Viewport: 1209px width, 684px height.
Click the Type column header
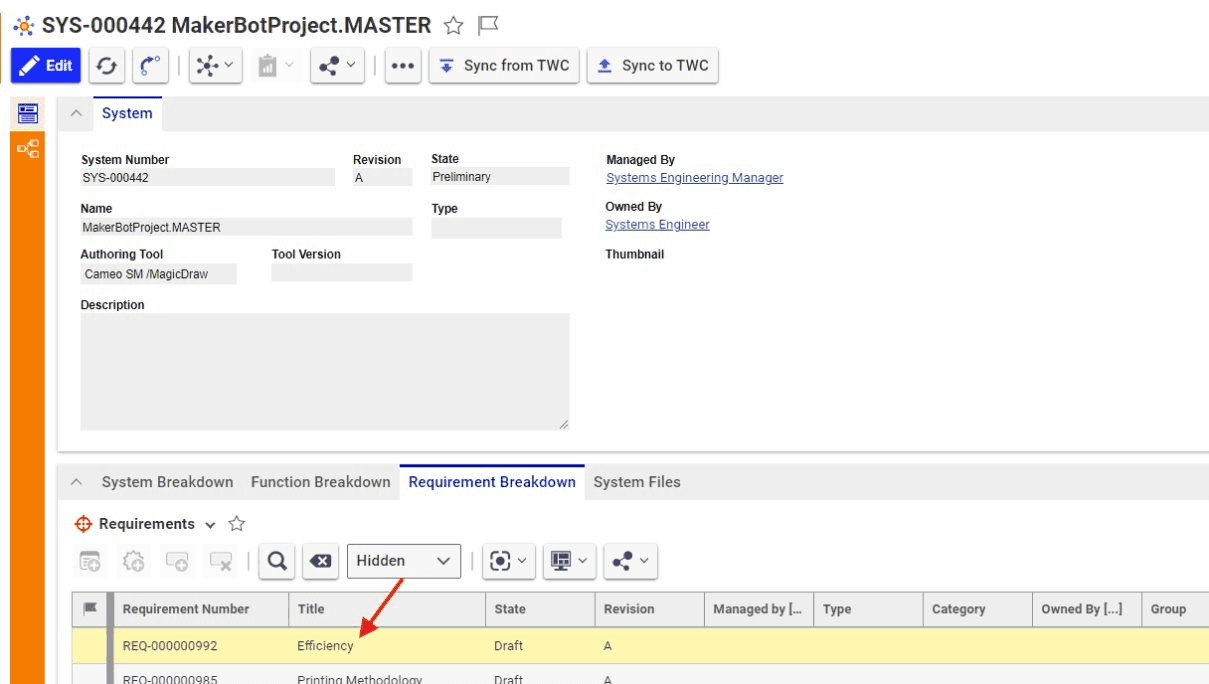(867, 609)
